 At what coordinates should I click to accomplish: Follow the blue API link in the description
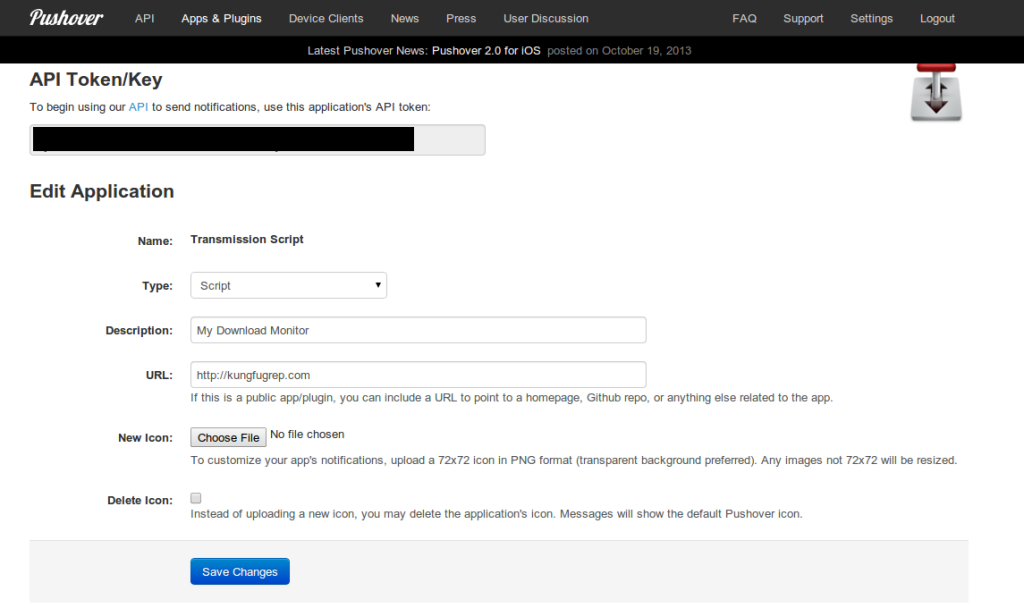tap(138, 106)
